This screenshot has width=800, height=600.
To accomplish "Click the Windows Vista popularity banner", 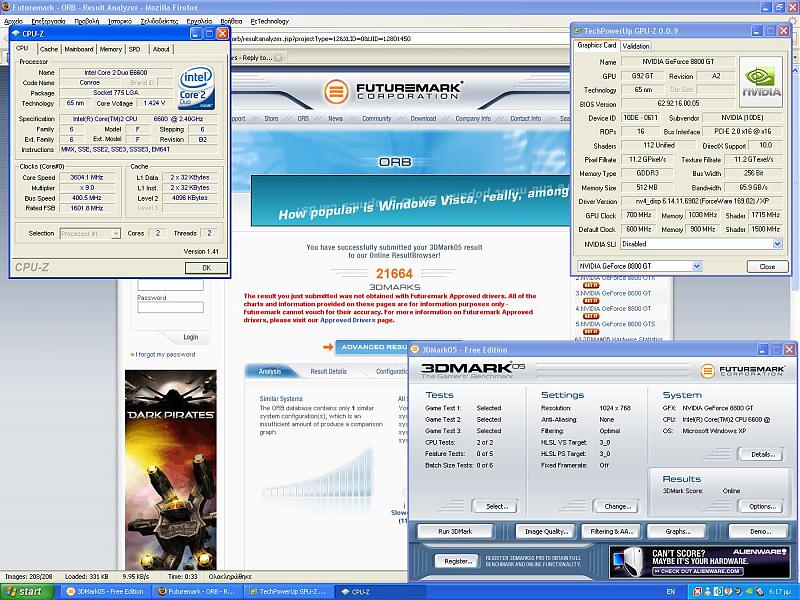I will pos(410,201).
